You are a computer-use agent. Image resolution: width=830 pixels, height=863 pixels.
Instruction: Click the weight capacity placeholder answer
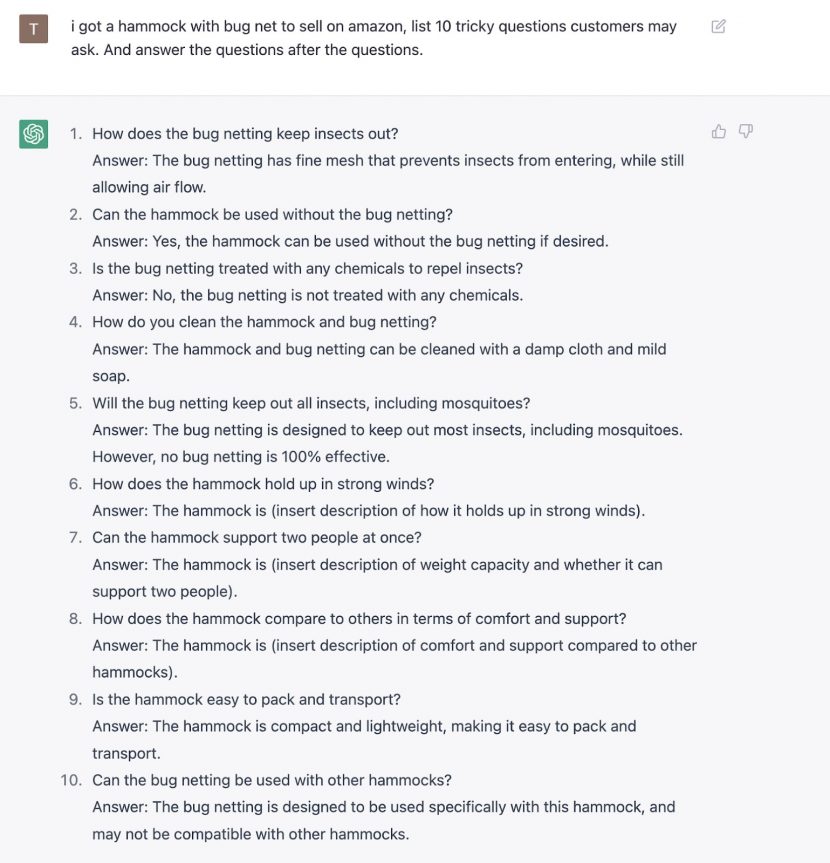[x=378, y=578]
